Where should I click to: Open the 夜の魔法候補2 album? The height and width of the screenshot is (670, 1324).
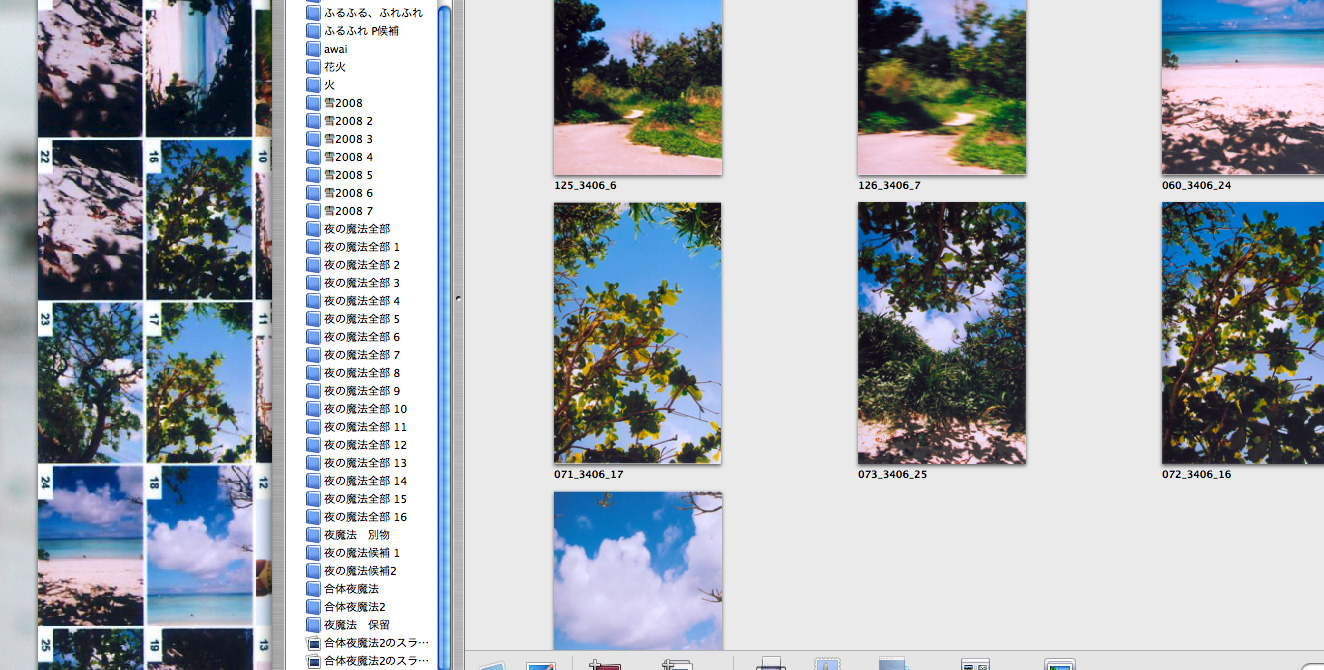tap(360, 571)
